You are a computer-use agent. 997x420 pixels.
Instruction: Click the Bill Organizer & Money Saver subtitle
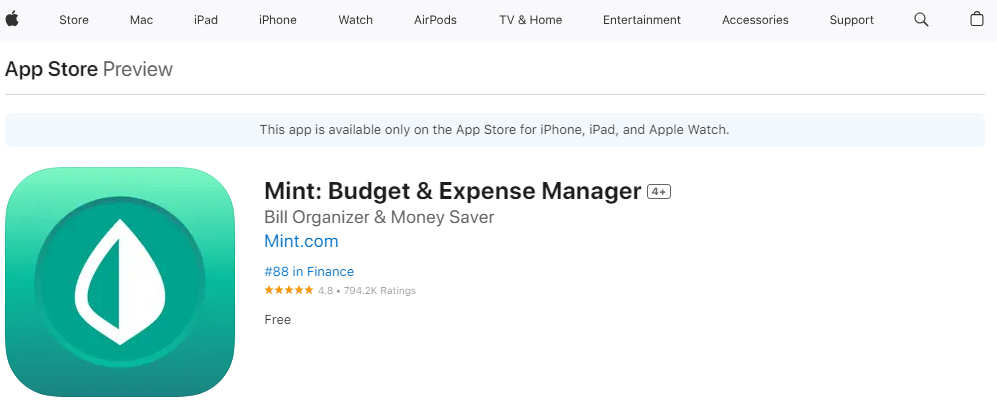379,217
